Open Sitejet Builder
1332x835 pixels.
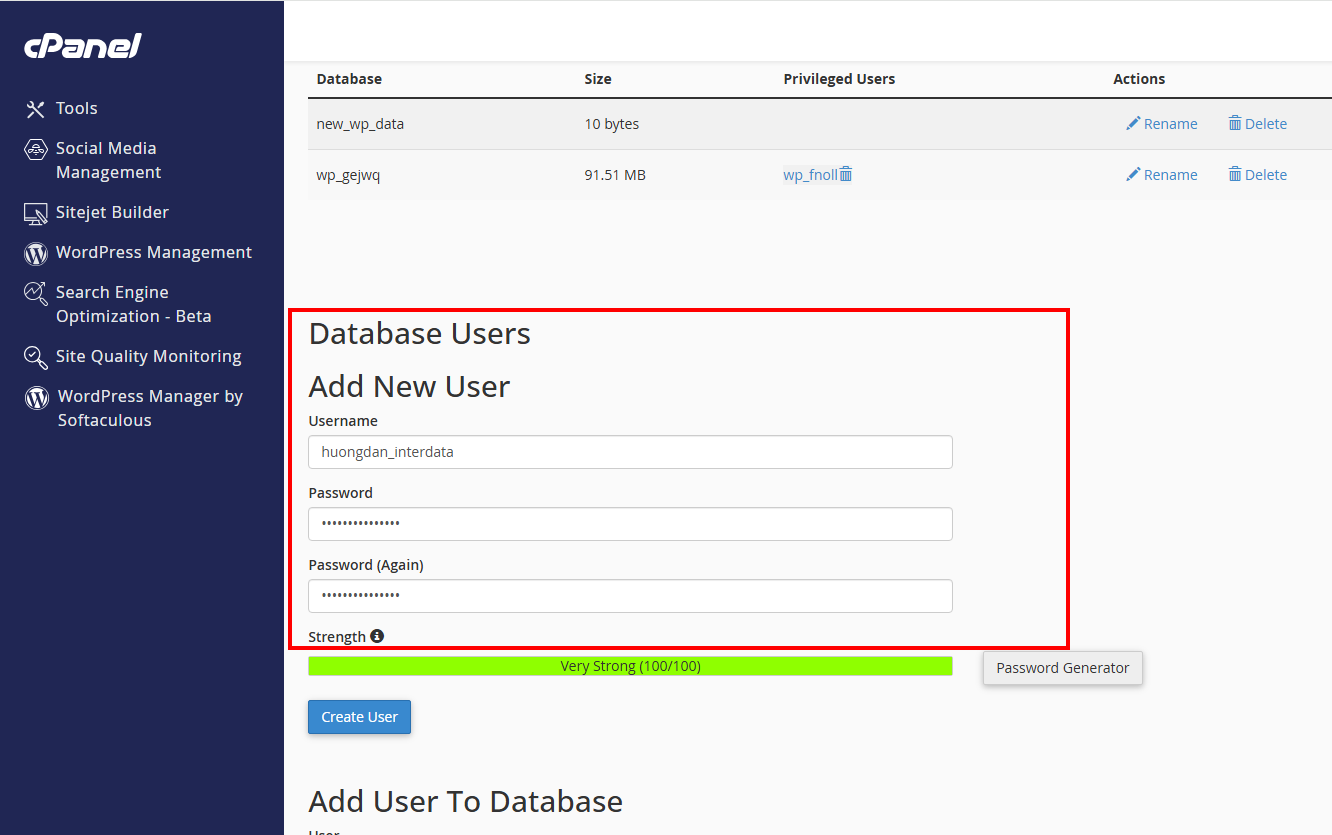(112, 212)
